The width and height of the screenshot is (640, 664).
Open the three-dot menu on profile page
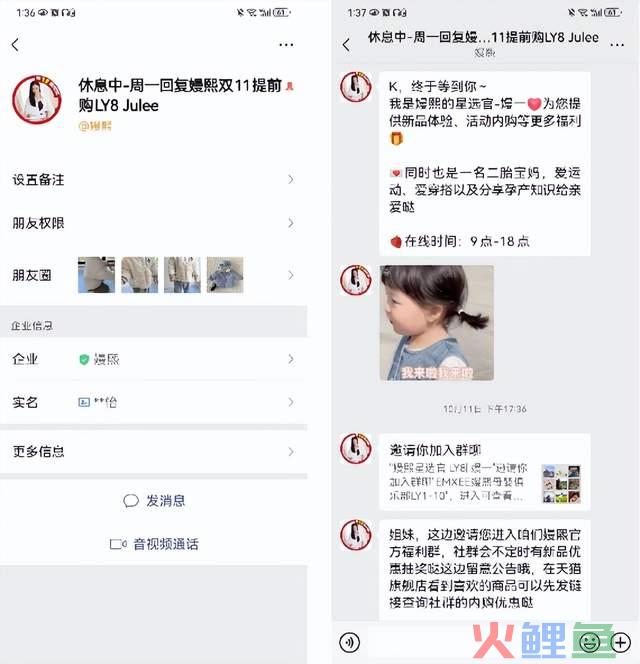point(286,44)
